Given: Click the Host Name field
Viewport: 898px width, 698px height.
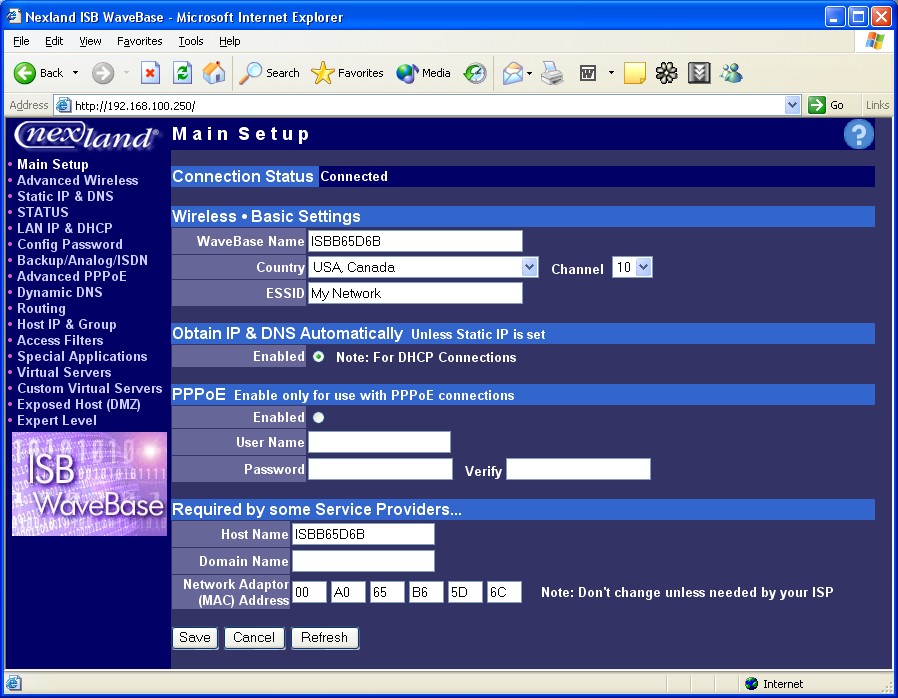Looking at the screenshot, I should tap(363, 534).
